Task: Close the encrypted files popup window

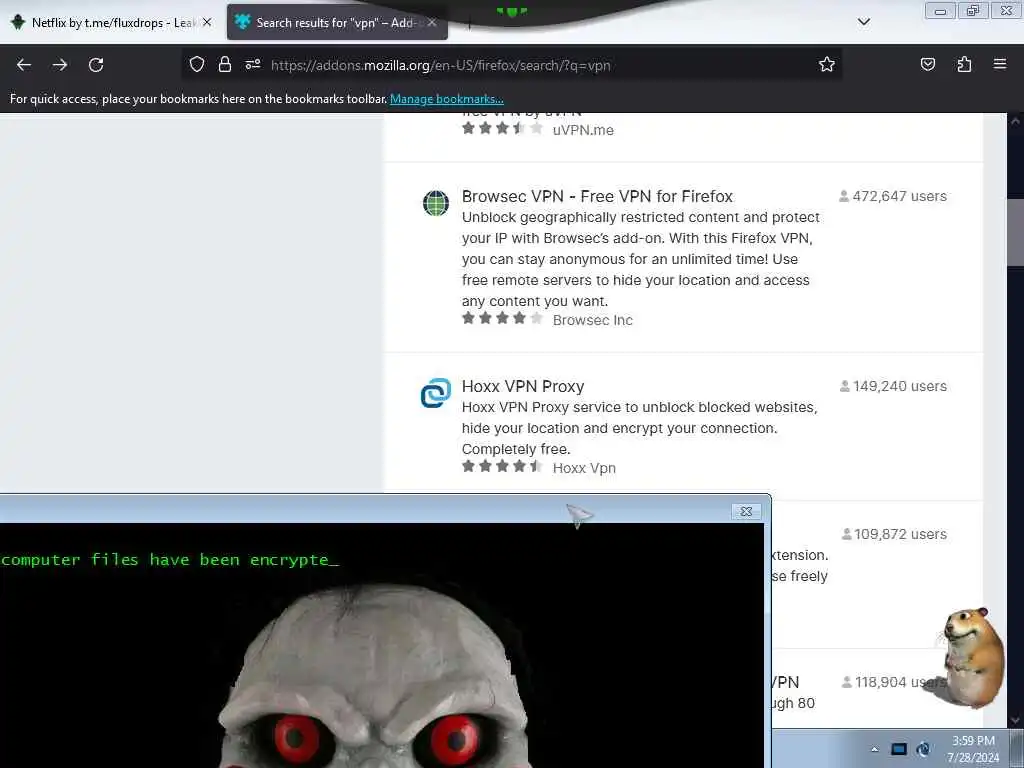Action: 746,511
